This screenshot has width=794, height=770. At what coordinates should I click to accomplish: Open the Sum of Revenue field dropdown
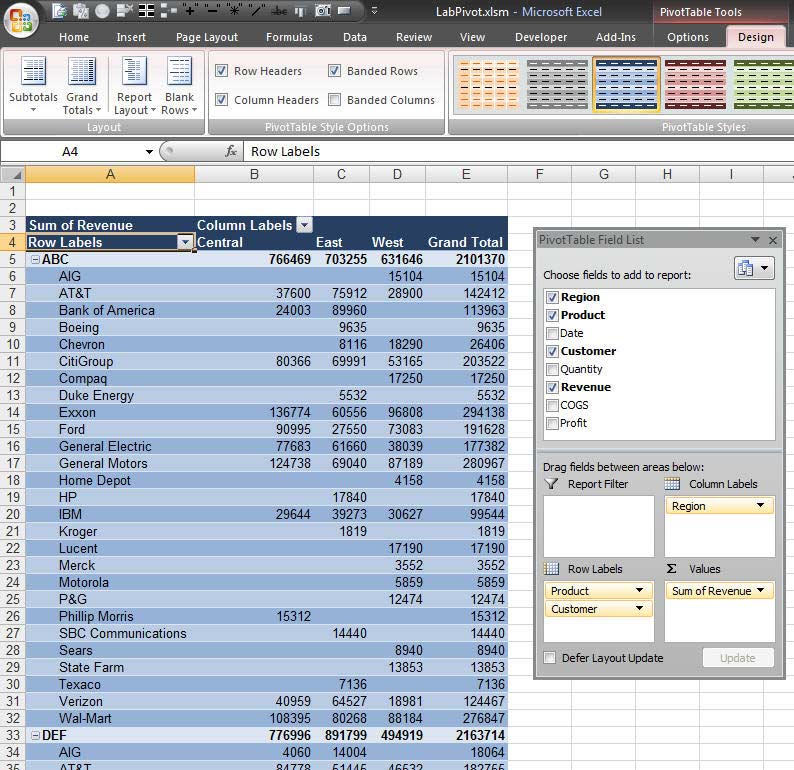[761, 591]
